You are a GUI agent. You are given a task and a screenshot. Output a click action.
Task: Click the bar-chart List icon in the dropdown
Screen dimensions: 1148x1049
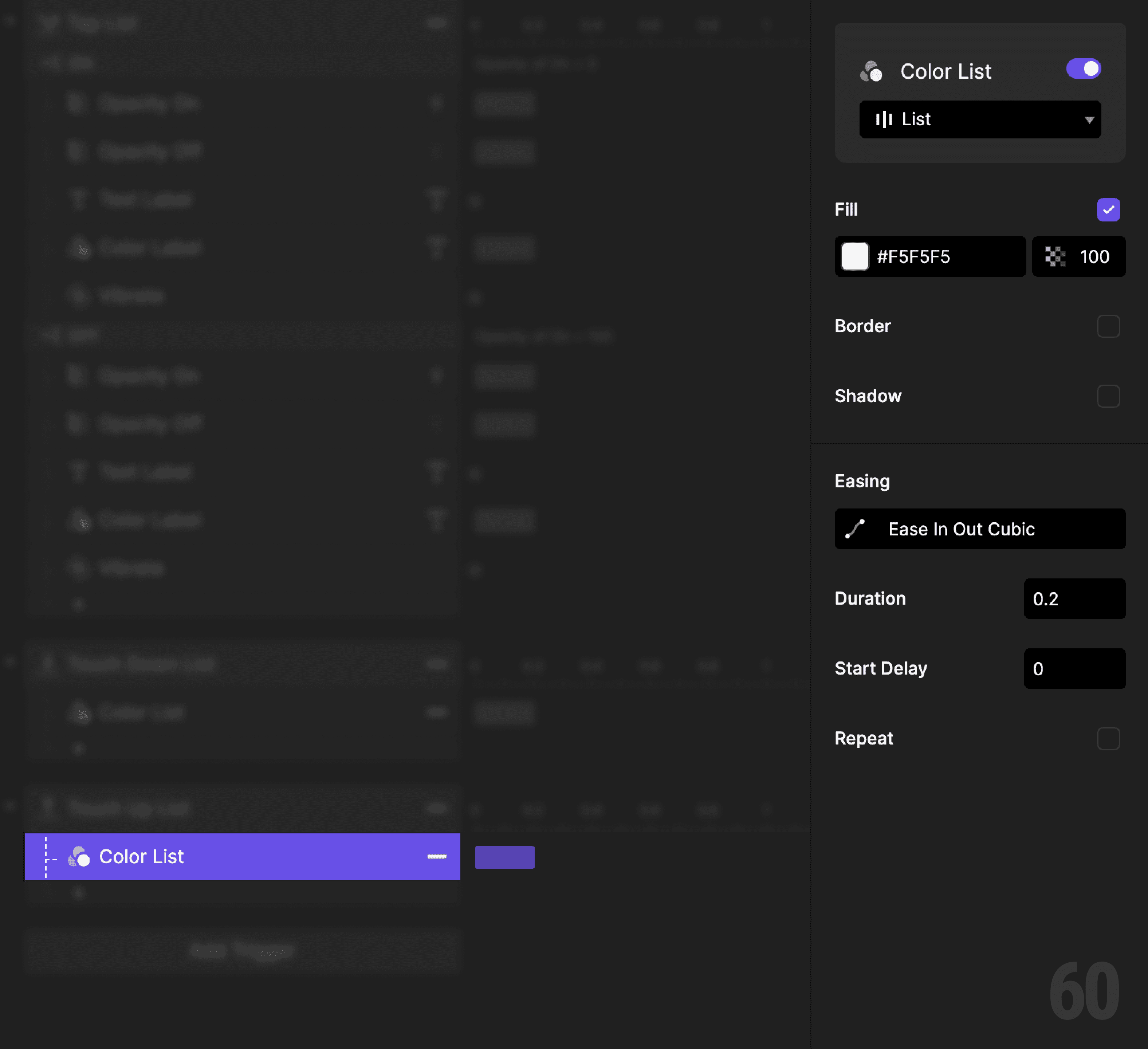(x=884, y=119)
